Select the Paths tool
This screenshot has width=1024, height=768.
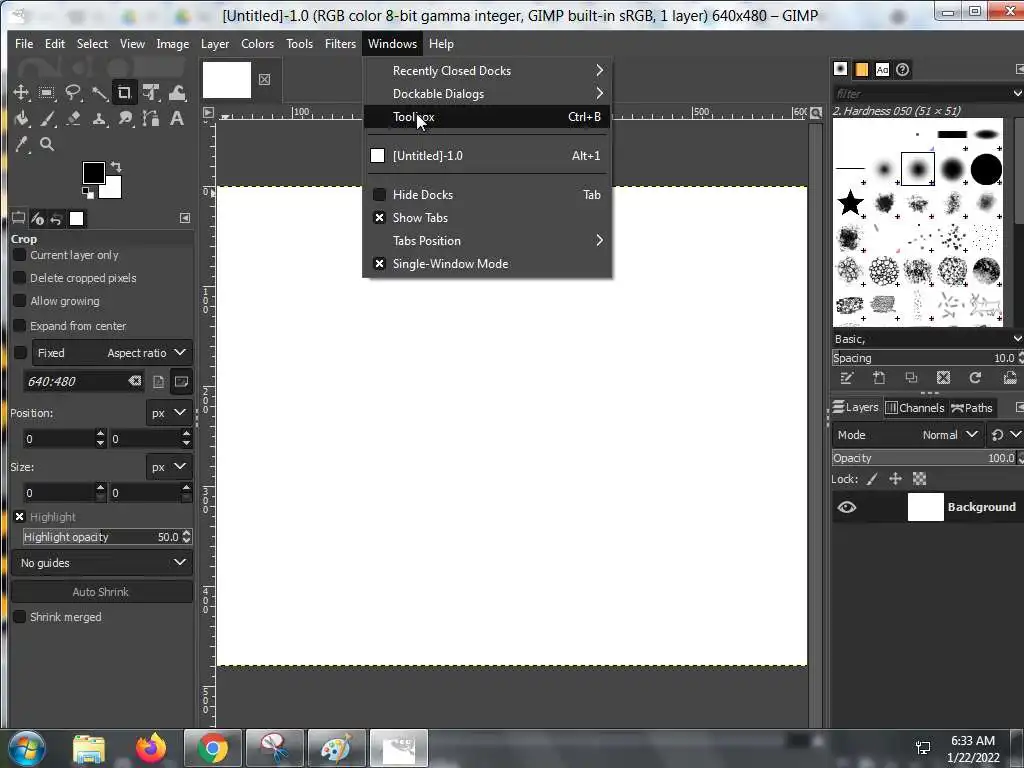pos(151,118)
